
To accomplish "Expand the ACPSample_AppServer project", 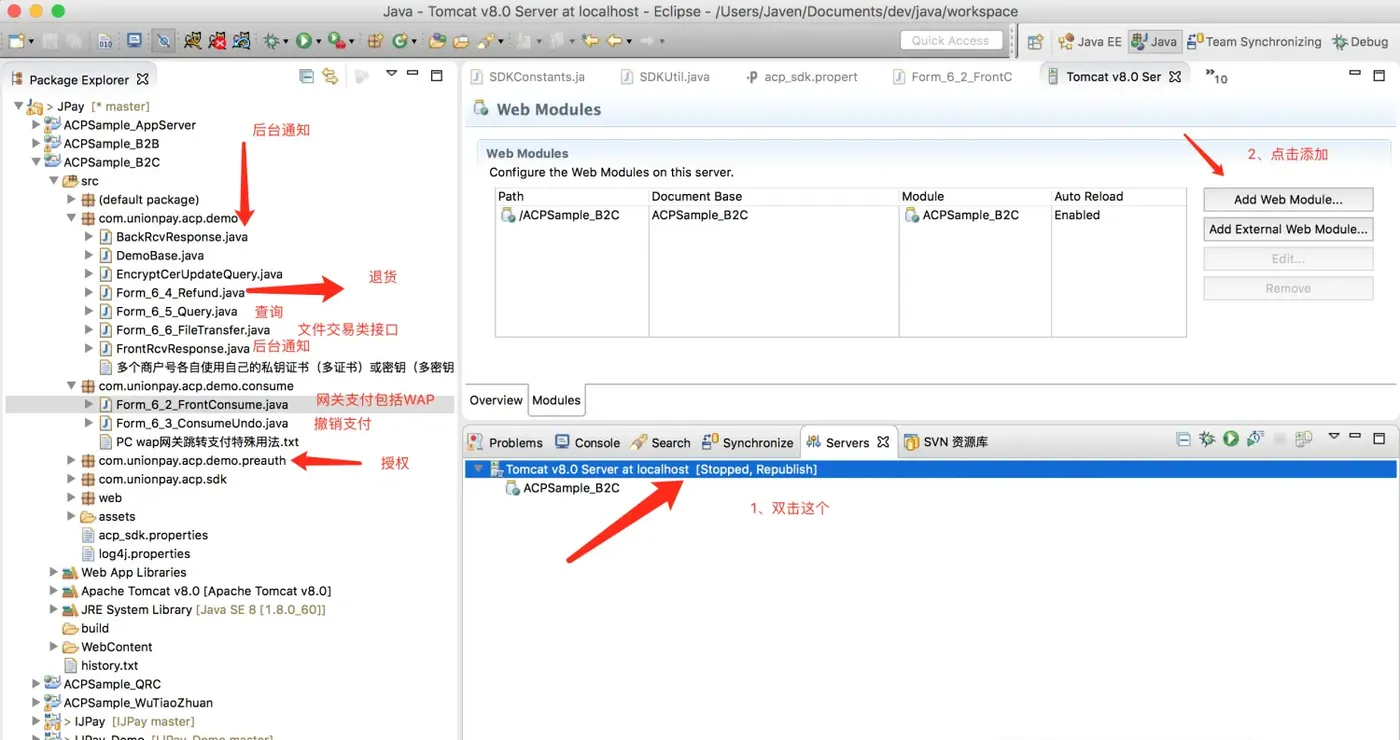I will 37,125.
